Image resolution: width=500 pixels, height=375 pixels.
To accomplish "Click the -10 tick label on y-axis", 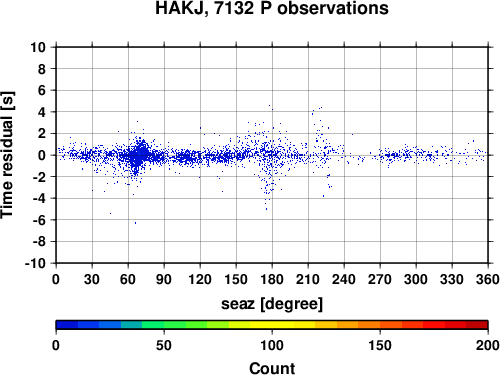I will (35, 263).
